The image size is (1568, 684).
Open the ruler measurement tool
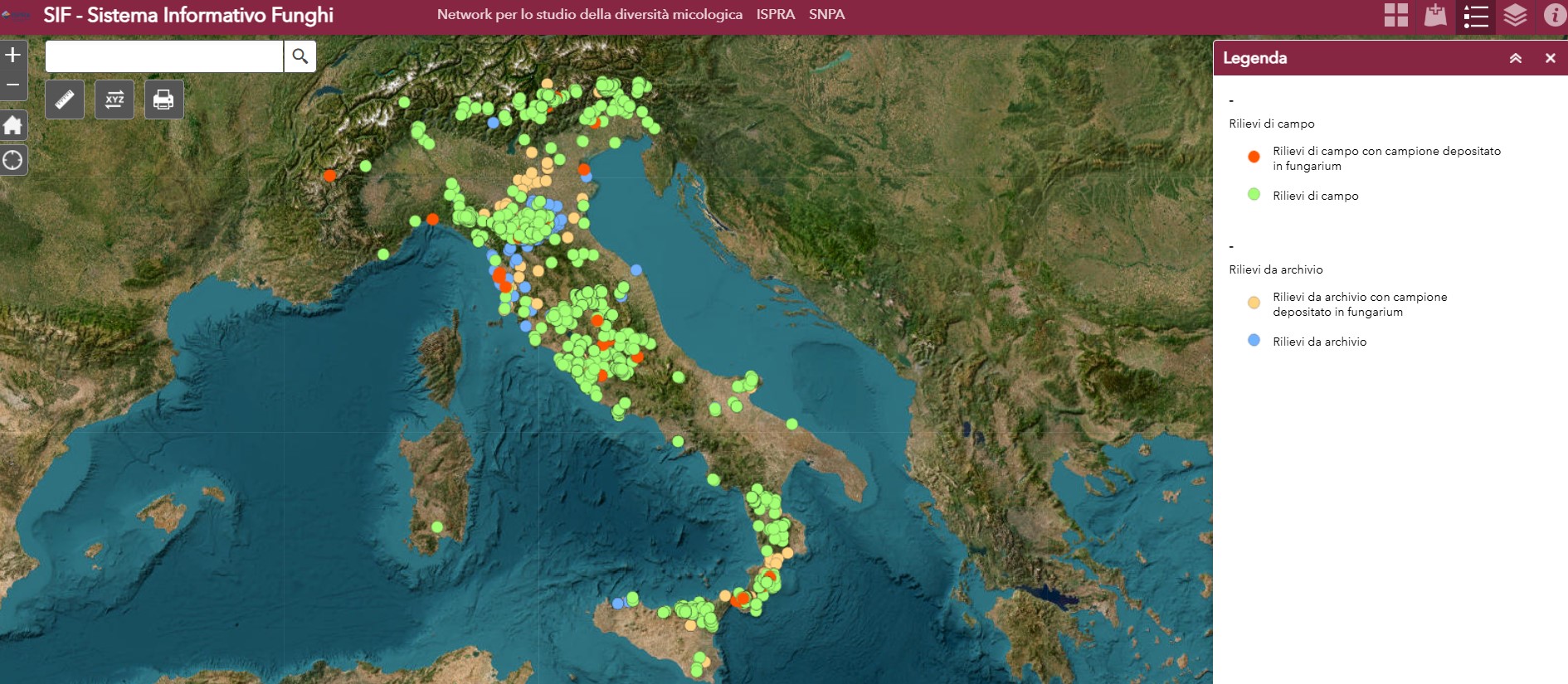[65, 100]
